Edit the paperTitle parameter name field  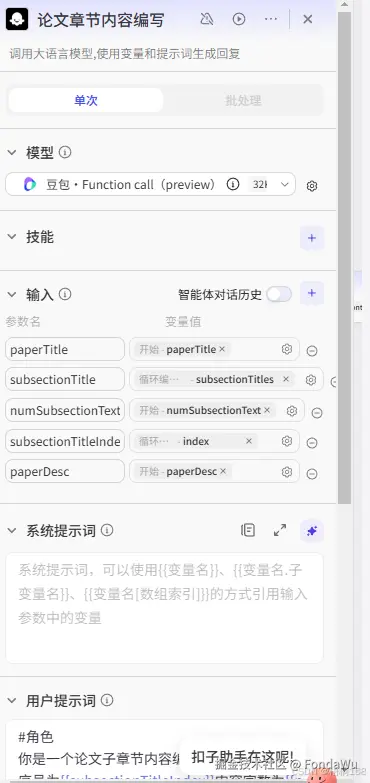pos(65,349)
